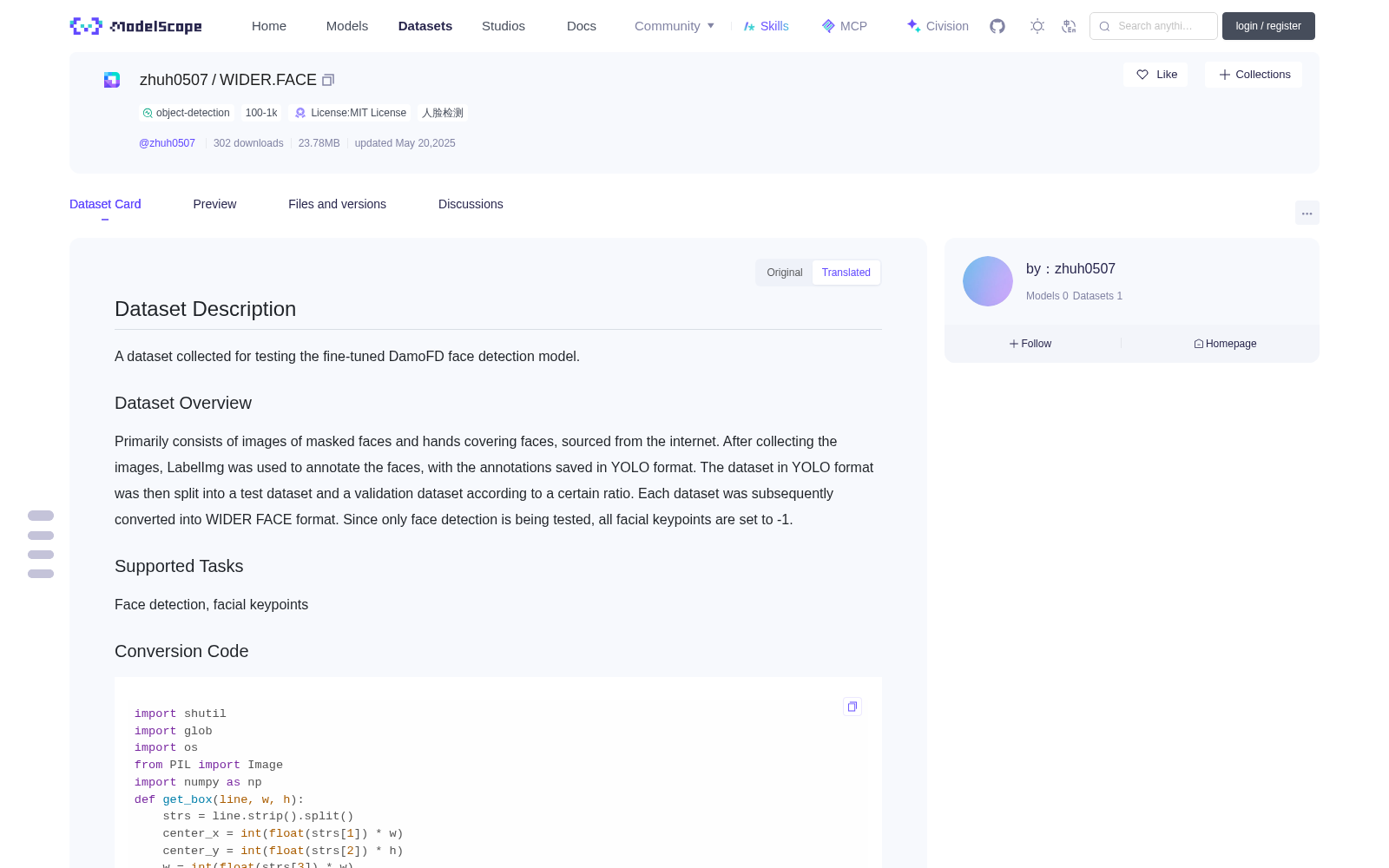Viewport: 1389px width, 868px height.
Task: Open Skills from the top navigation
Action: tap(767, 26)
